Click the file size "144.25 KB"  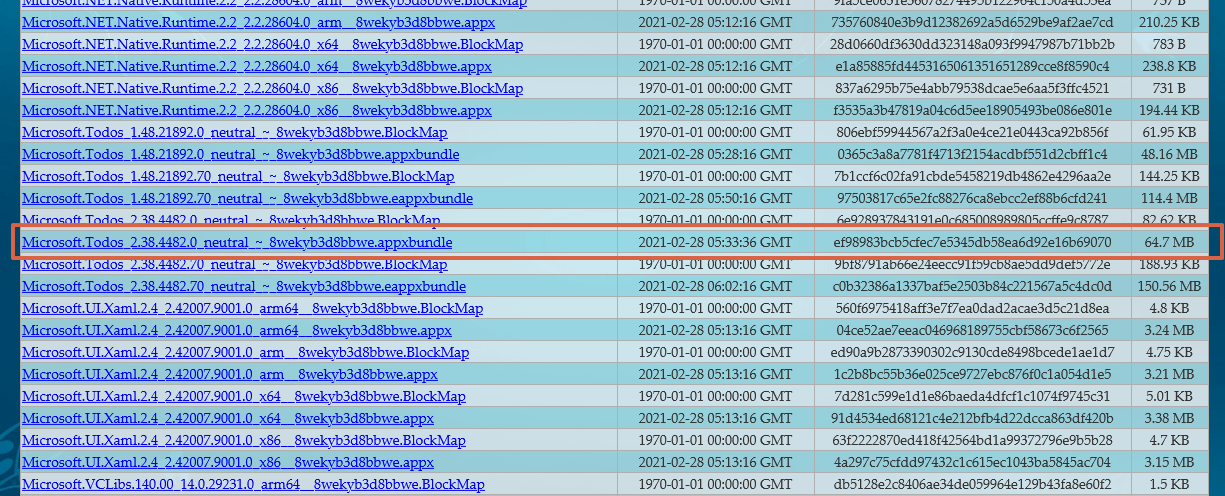1168,176
